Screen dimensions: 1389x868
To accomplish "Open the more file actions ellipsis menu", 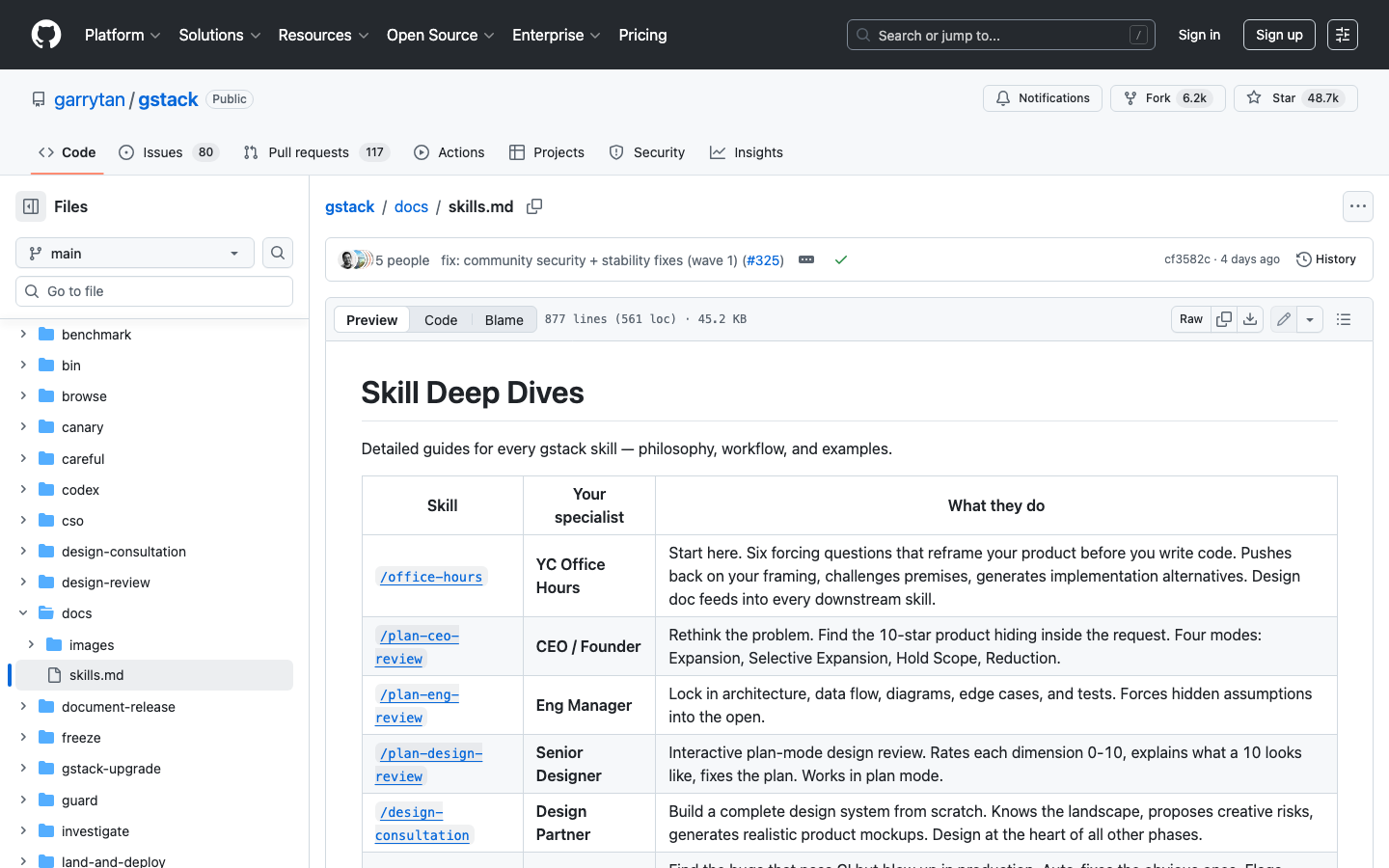I will (1358, 206).
